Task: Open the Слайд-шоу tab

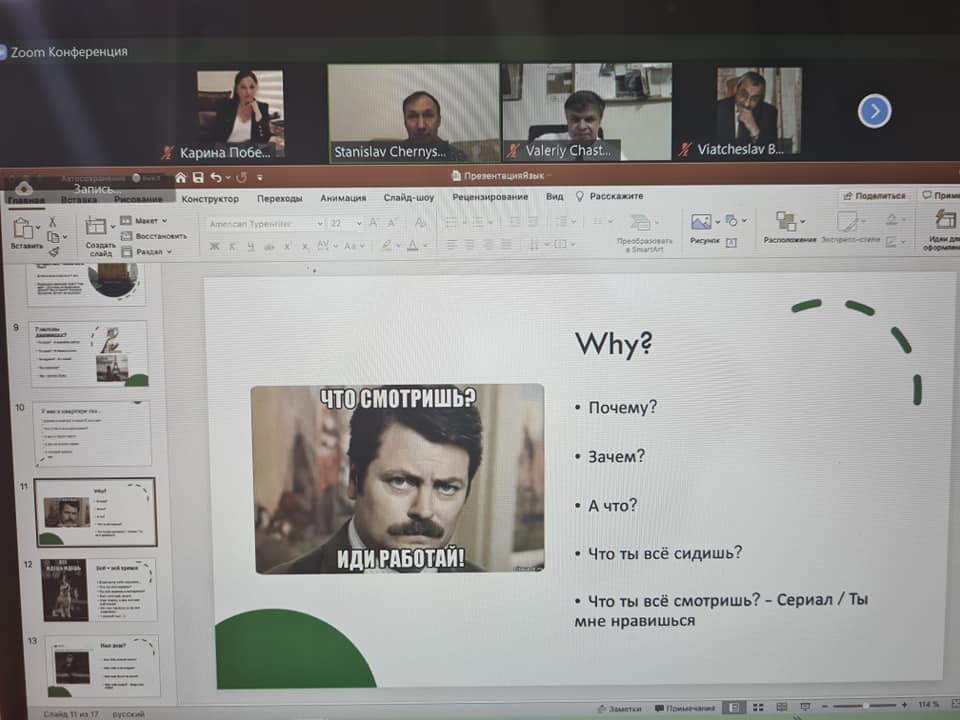Action: [408, 197]
